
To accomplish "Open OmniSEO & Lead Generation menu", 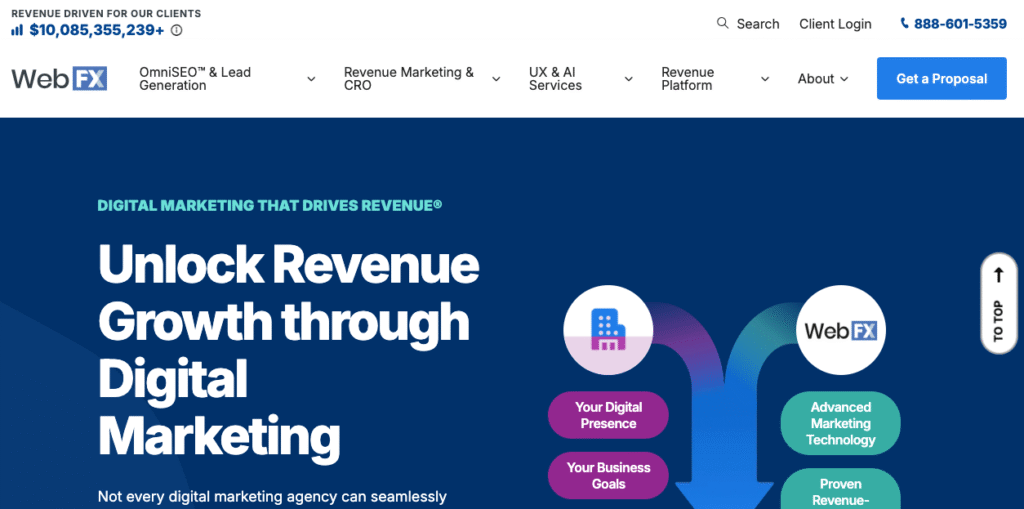I will pyautogui.click(x=195, y=79).
